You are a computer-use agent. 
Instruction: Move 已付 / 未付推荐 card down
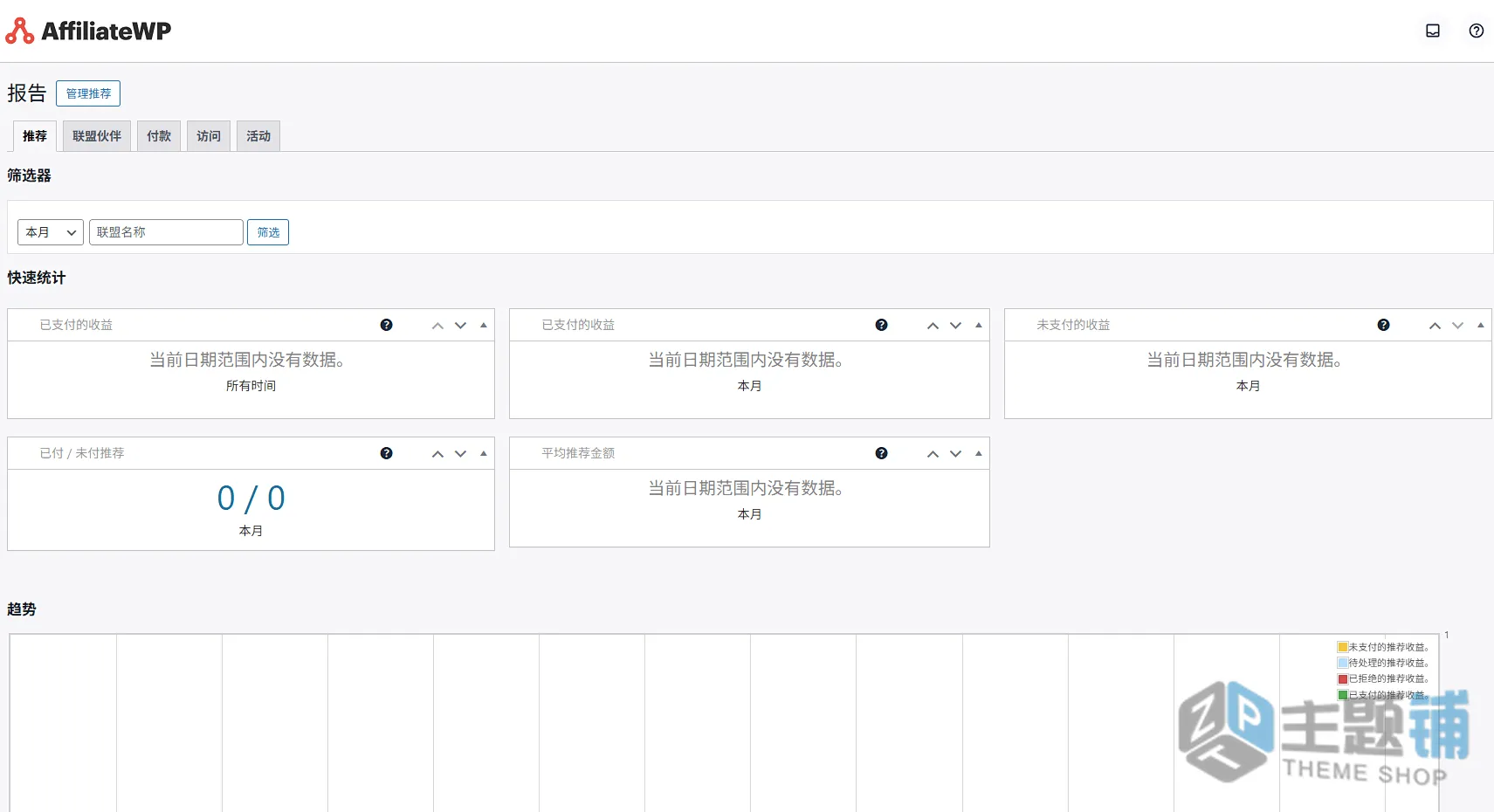[460, 453]
